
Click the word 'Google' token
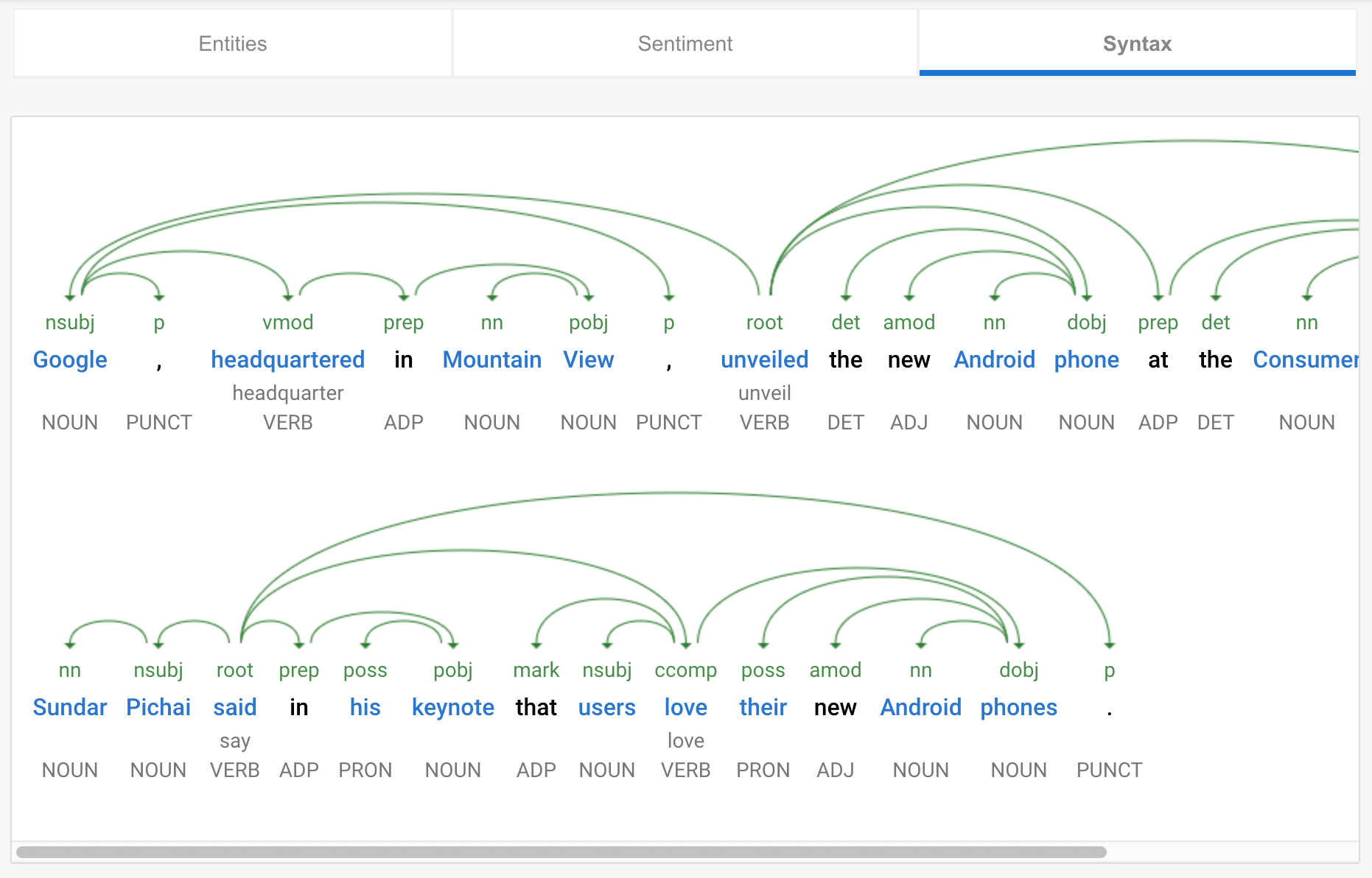(70, 359)
